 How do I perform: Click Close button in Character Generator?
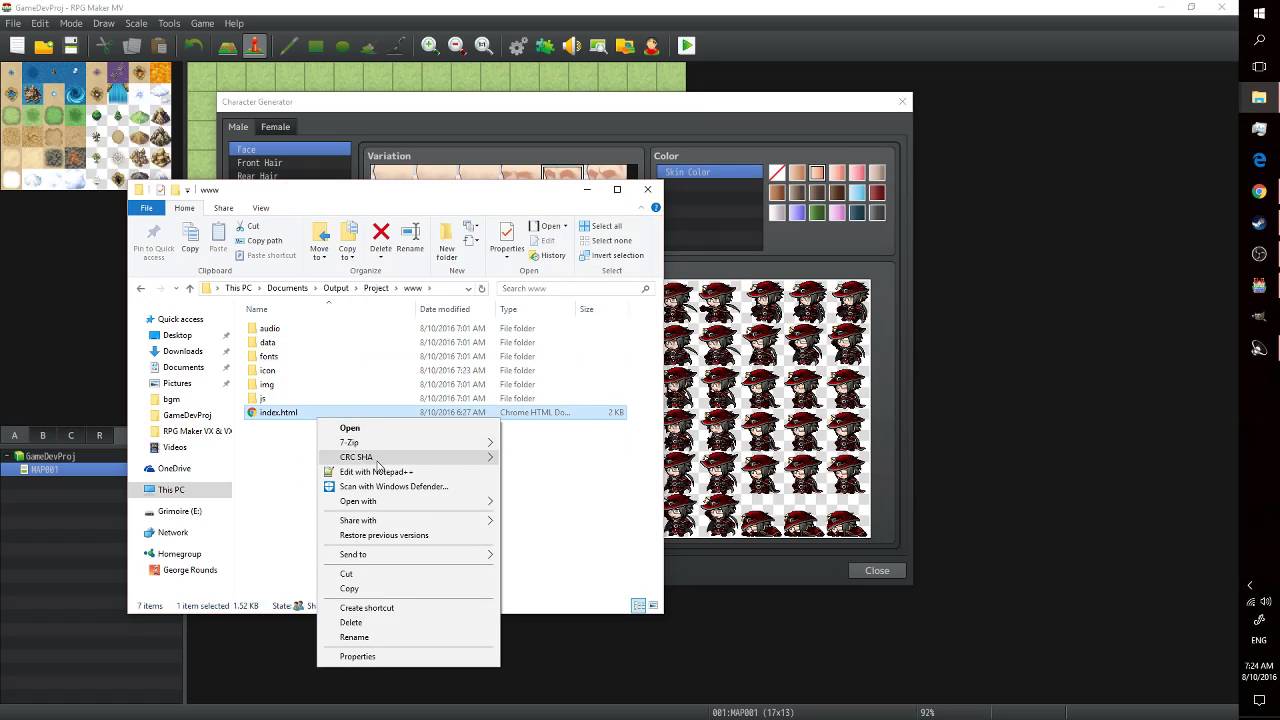877,570
